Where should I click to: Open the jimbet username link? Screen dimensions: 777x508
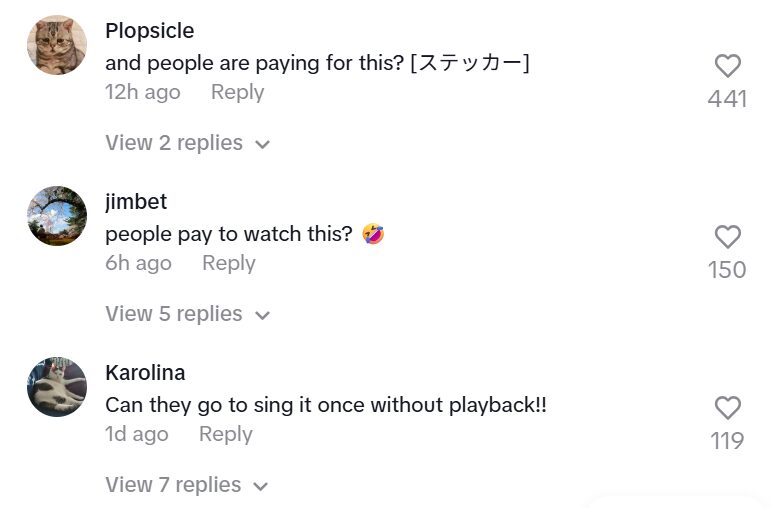pyautogui.click(x=136, y=202)
